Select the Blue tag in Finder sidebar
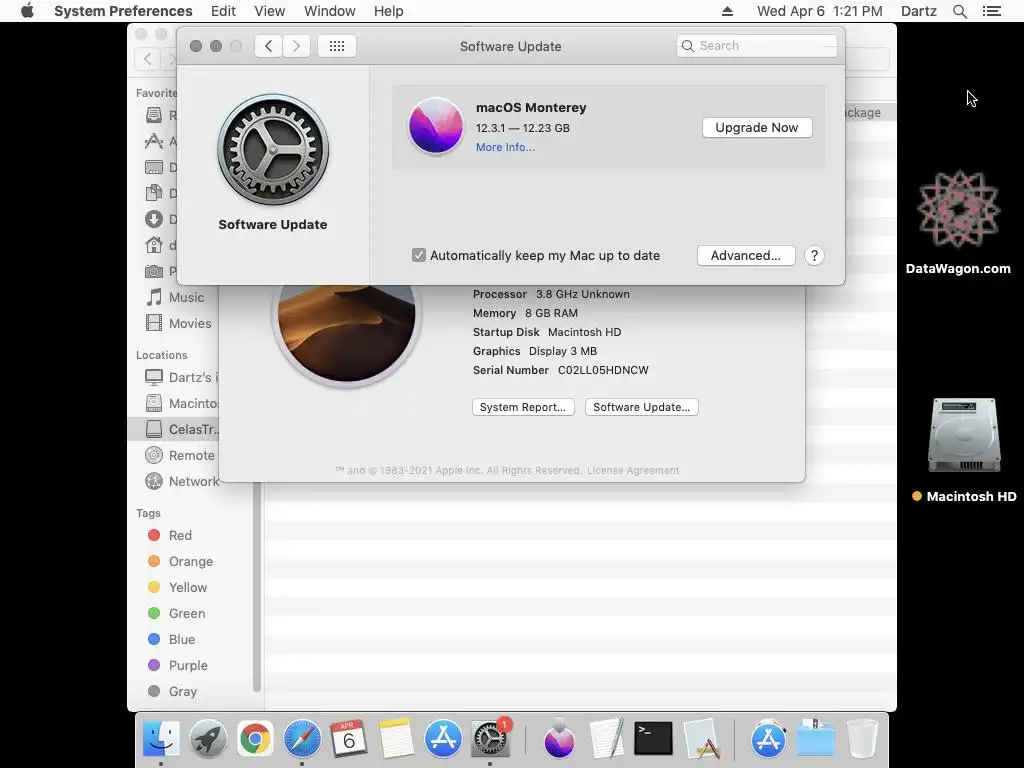Screen dimensions: 1024x768 tap(170, 639)
